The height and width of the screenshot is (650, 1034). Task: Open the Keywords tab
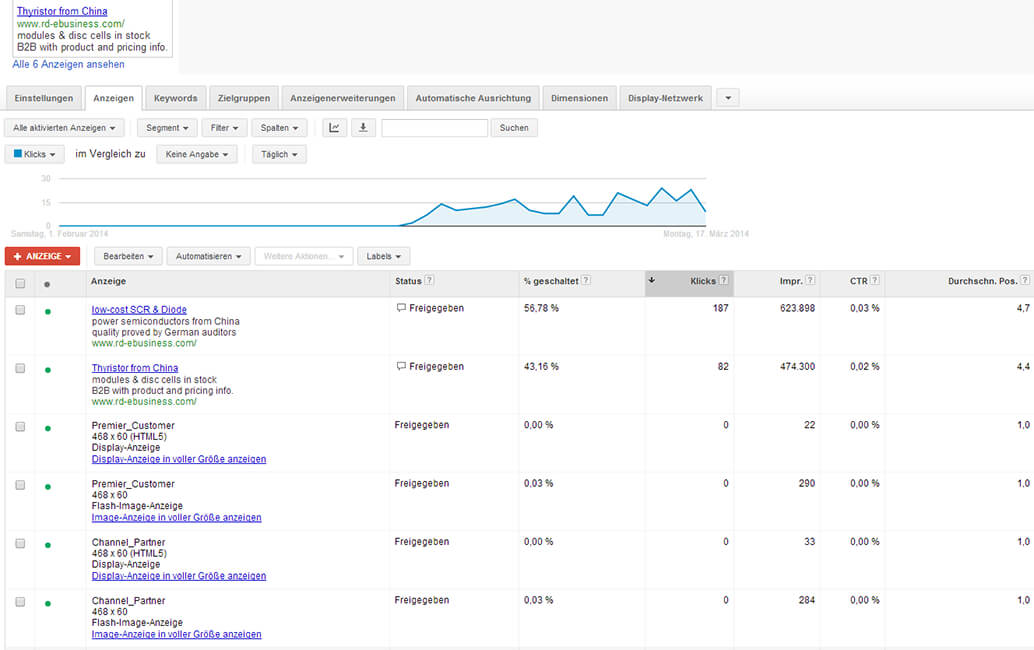(x=175, y=98)
